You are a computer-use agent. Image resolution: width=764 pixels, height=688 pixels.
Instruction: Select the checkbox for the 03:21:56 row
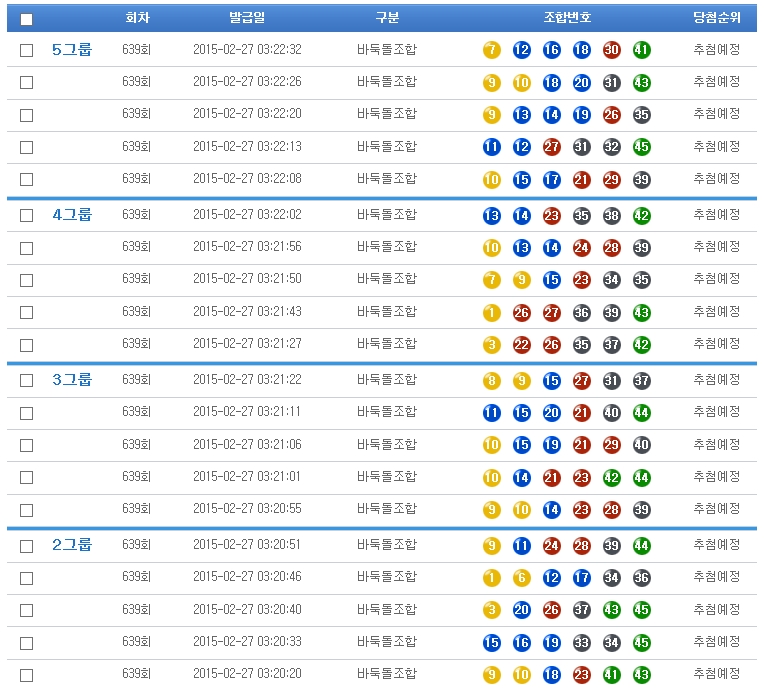point(26,247)
